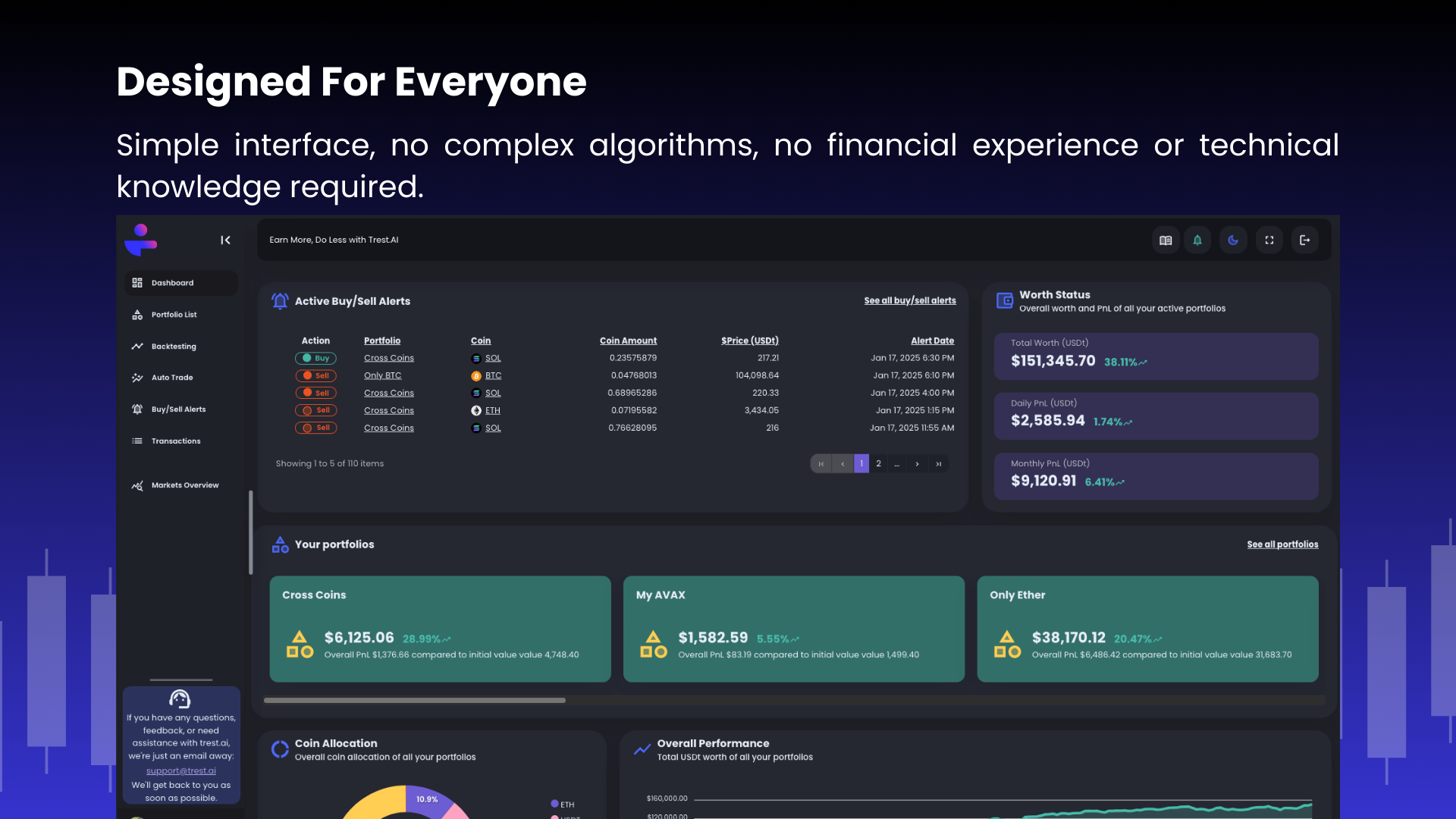Select Buy/Sell Alerts in sidebar
Image resolution: width=1456 pixels, height=819 pixels.
pyautogui.click(x=178, y=409)
